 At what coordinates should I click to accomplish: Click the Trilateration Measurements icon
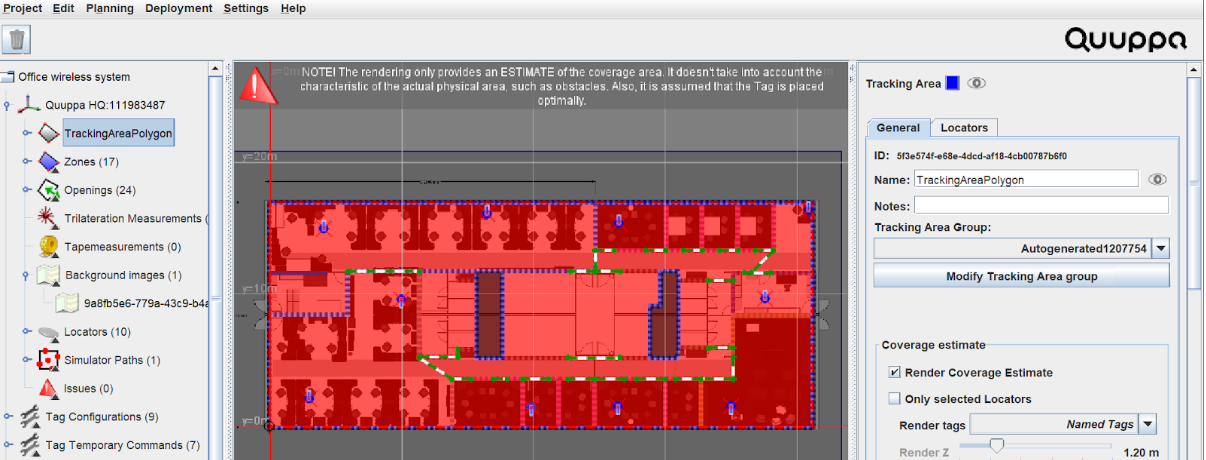[x=49, y=218]
